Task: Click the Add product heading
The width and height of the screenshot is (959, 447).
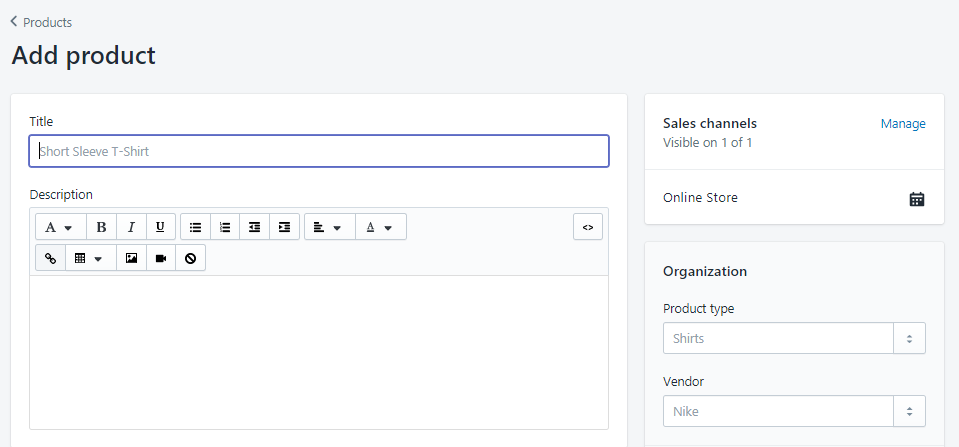Action: pyautogui.click(x=83, y=55)
